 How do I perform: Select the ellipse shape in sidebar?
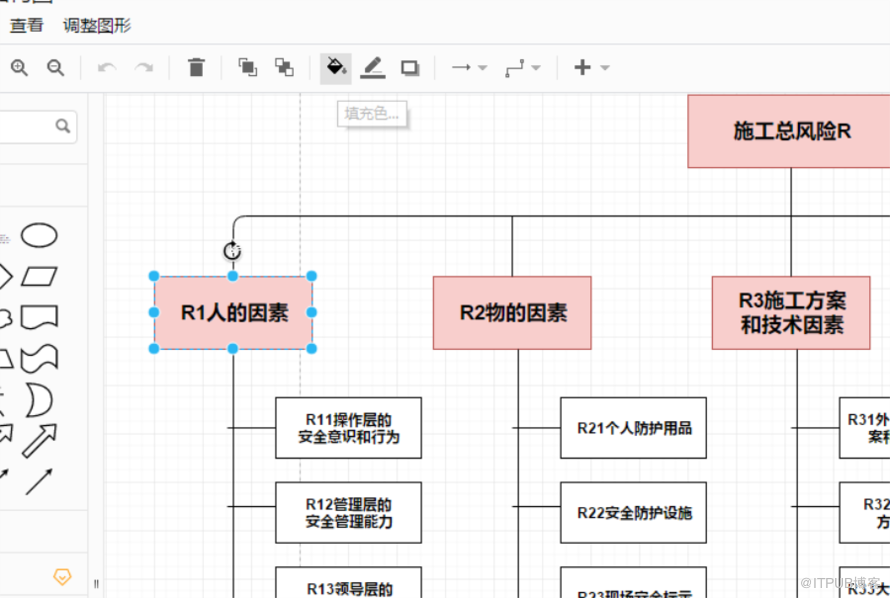(39, 236)
